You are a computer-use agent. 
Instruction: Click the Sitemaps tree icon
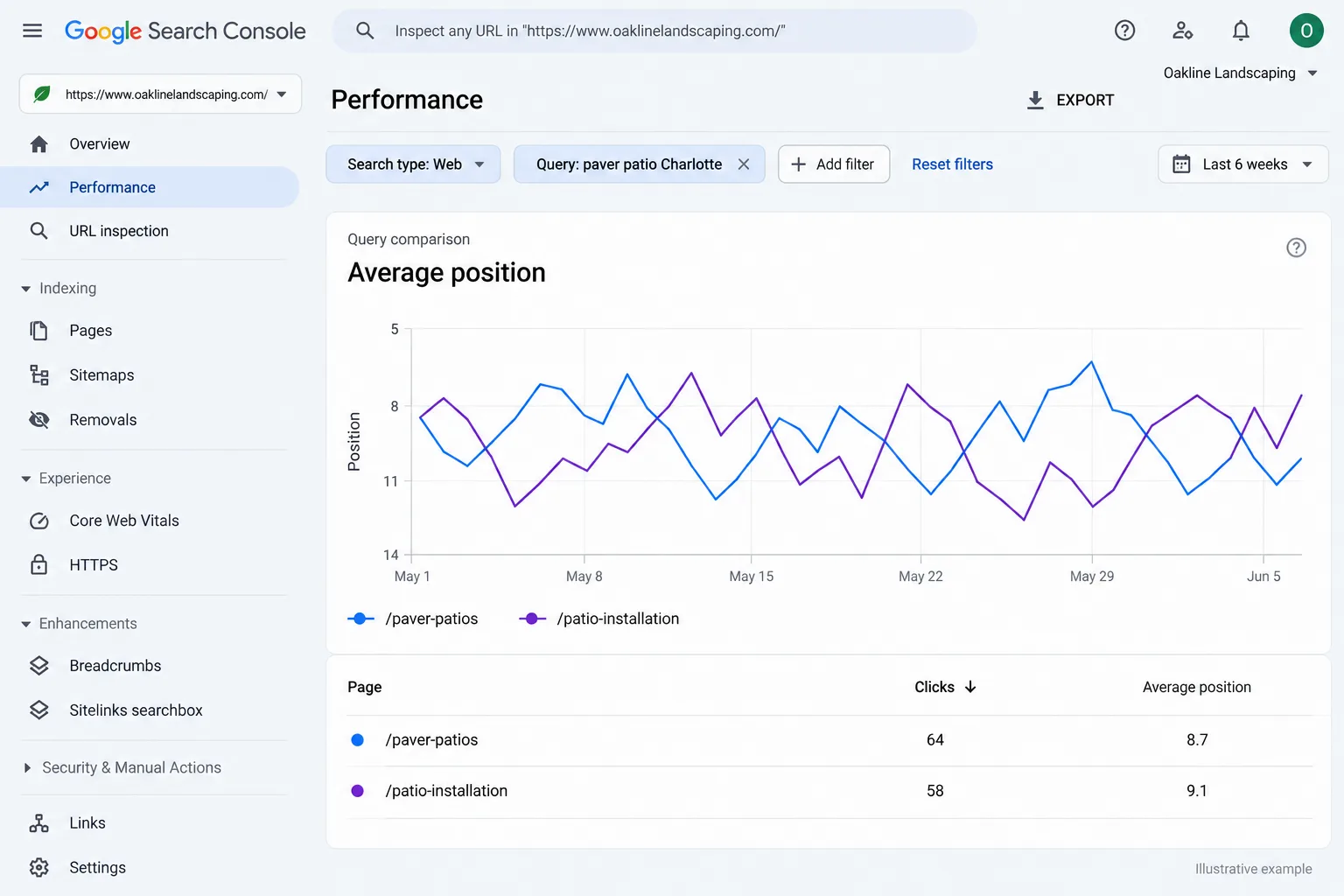point(38,375)
